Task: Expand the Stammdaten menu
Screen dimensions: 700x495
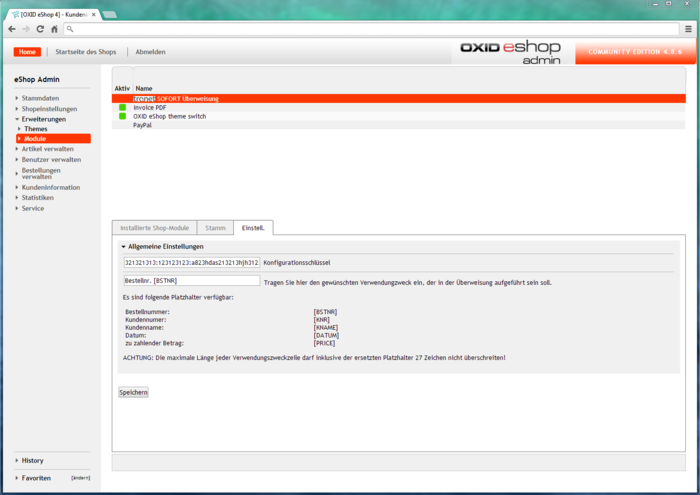Action: point(40,98)
